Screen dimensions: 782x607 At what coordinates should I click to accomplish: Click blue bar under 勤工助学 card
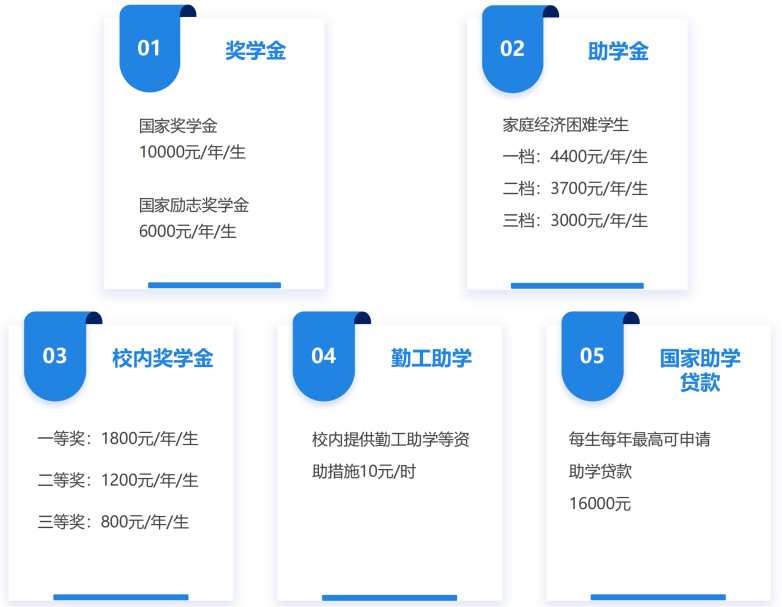389,597
